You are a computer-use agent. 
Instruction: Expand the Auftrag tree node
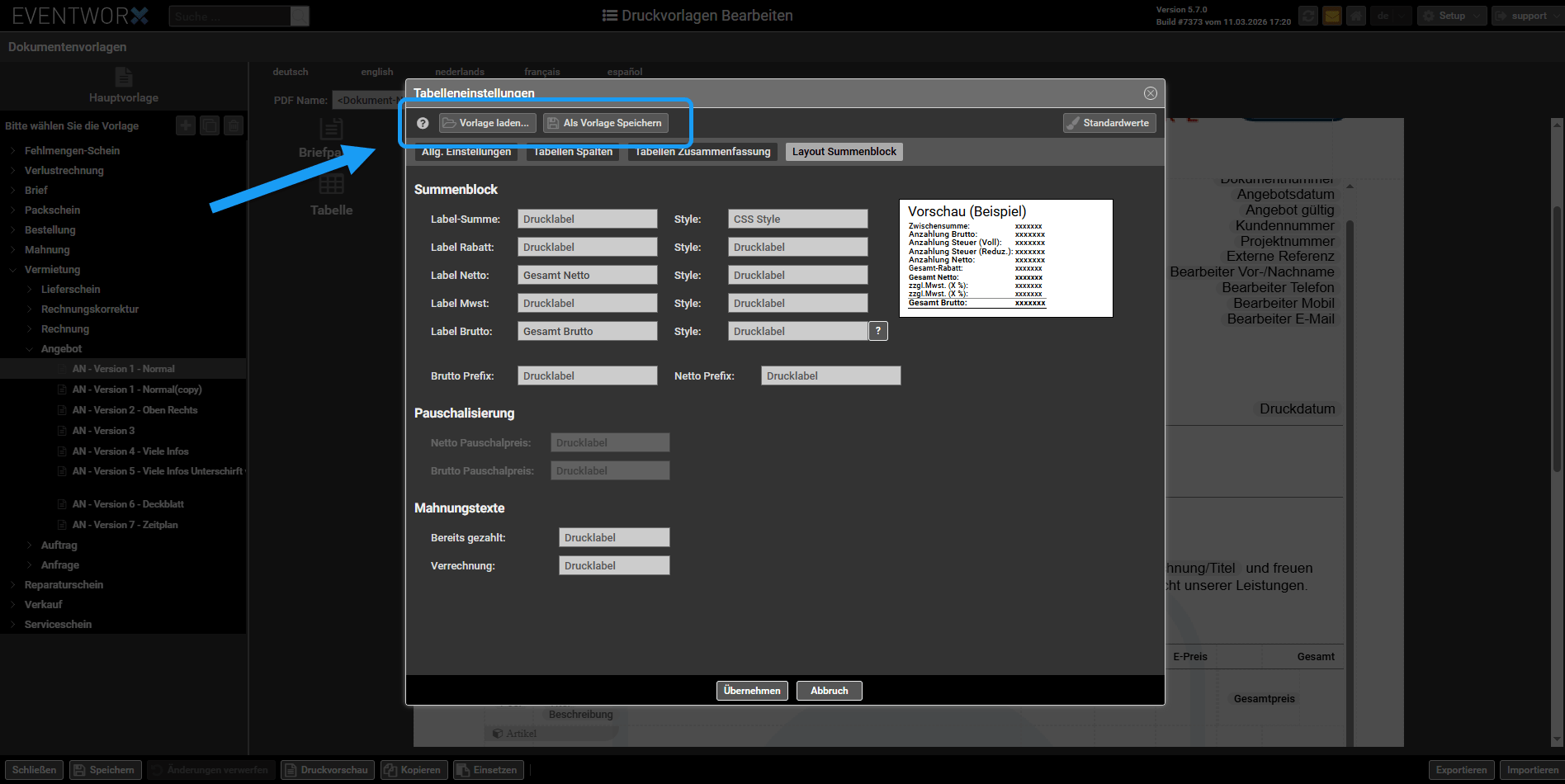click(x=31, y=545)
